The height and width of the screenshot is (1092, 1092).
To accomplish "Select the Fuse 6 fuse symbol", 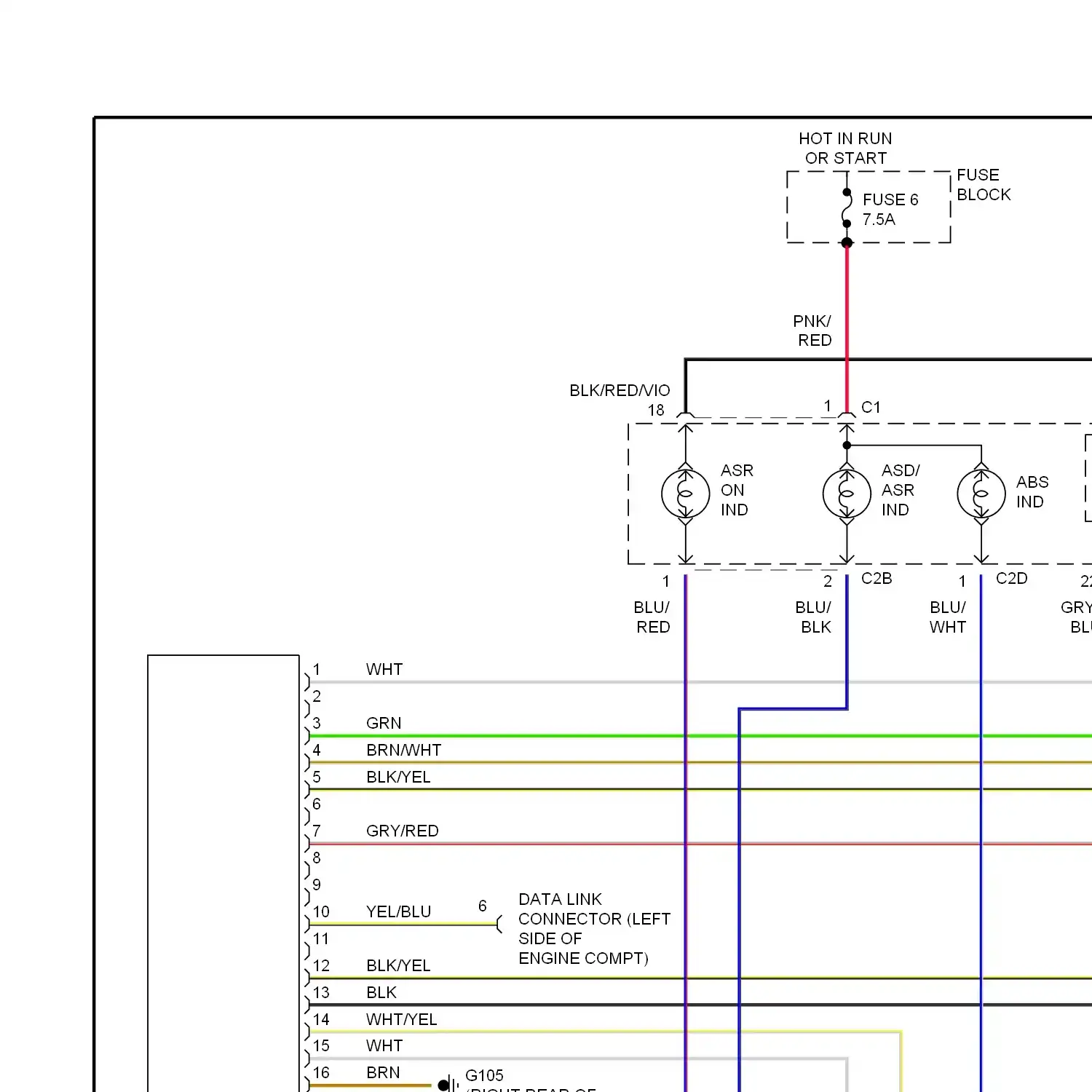I will point(847,208).
